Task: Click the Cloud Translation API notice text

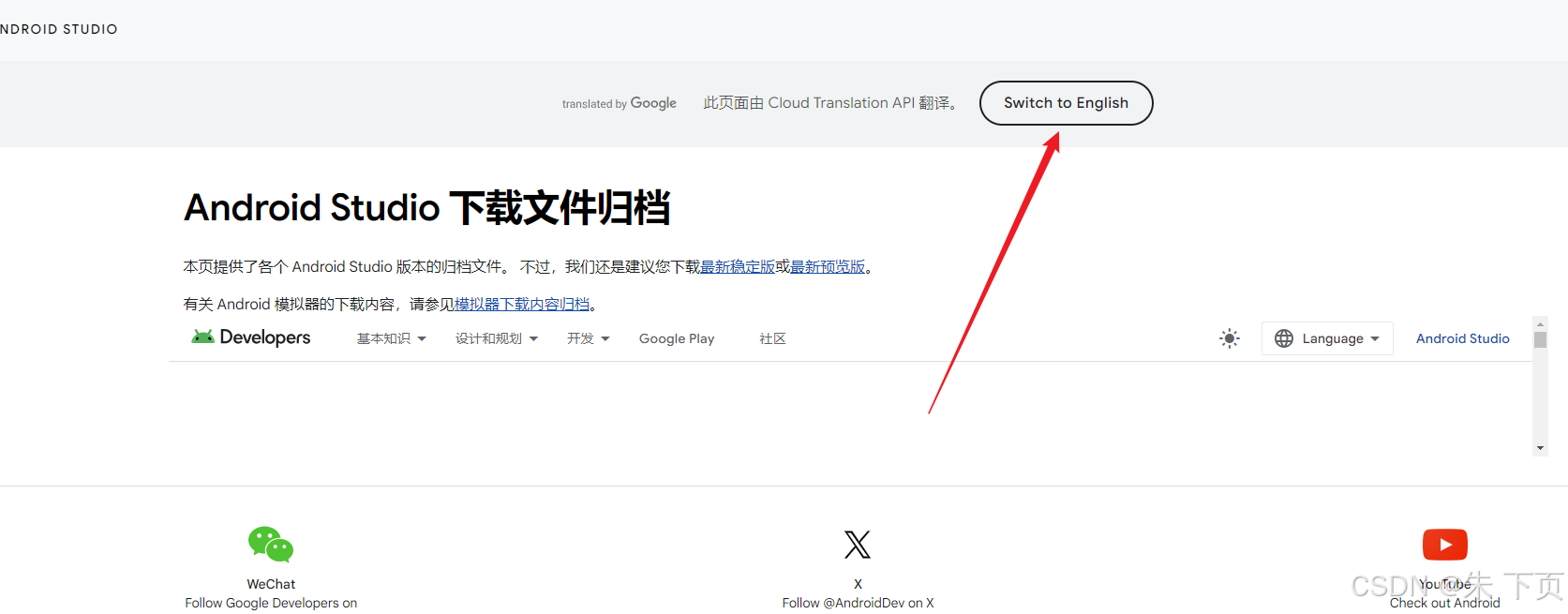Action: pyautogui.click(x=831, y=103)
